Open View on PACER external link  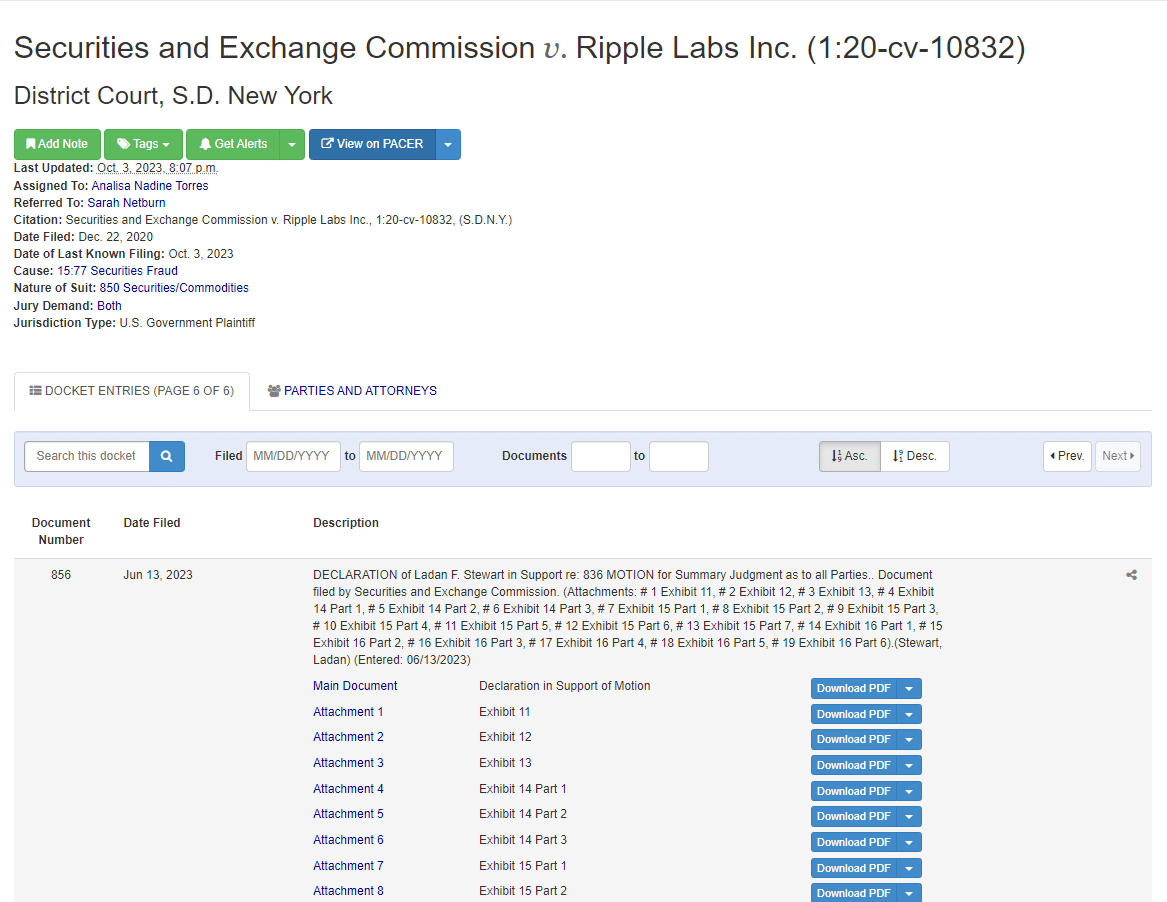click(372, 144)
